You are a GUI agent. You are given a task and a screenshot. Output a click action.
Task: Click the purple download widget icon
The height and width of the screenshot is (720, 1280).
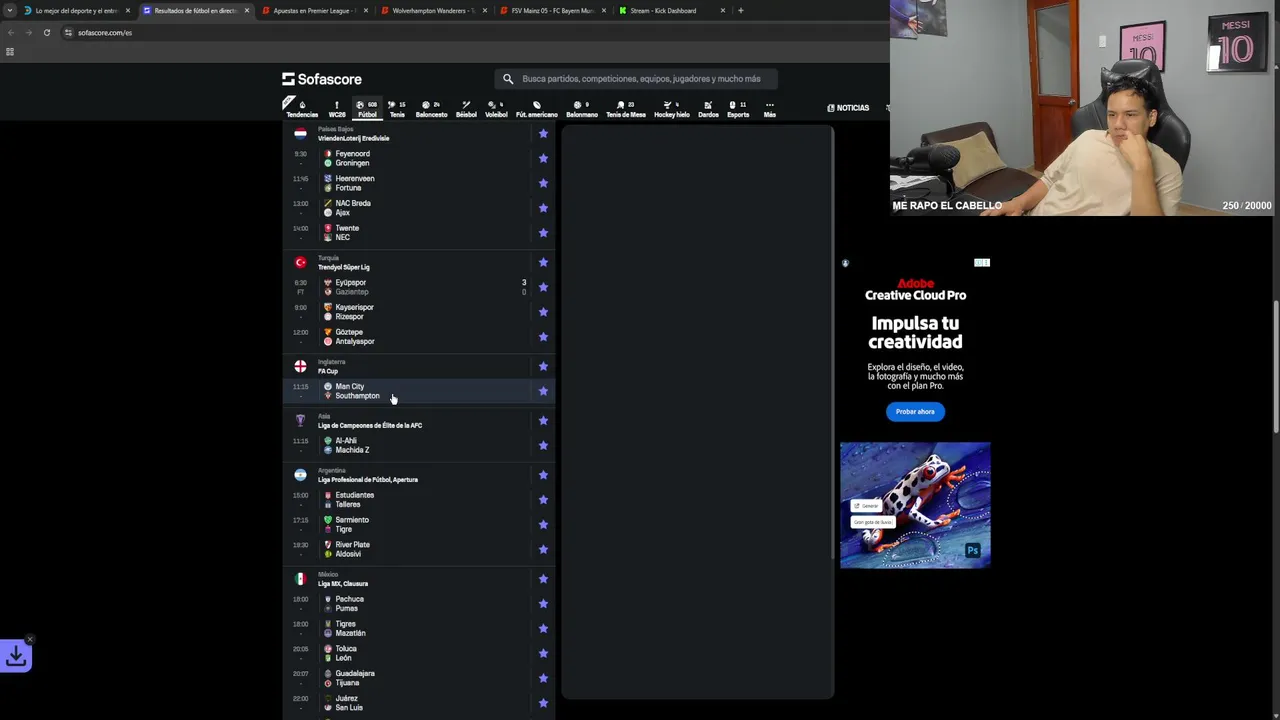[16, 656]
